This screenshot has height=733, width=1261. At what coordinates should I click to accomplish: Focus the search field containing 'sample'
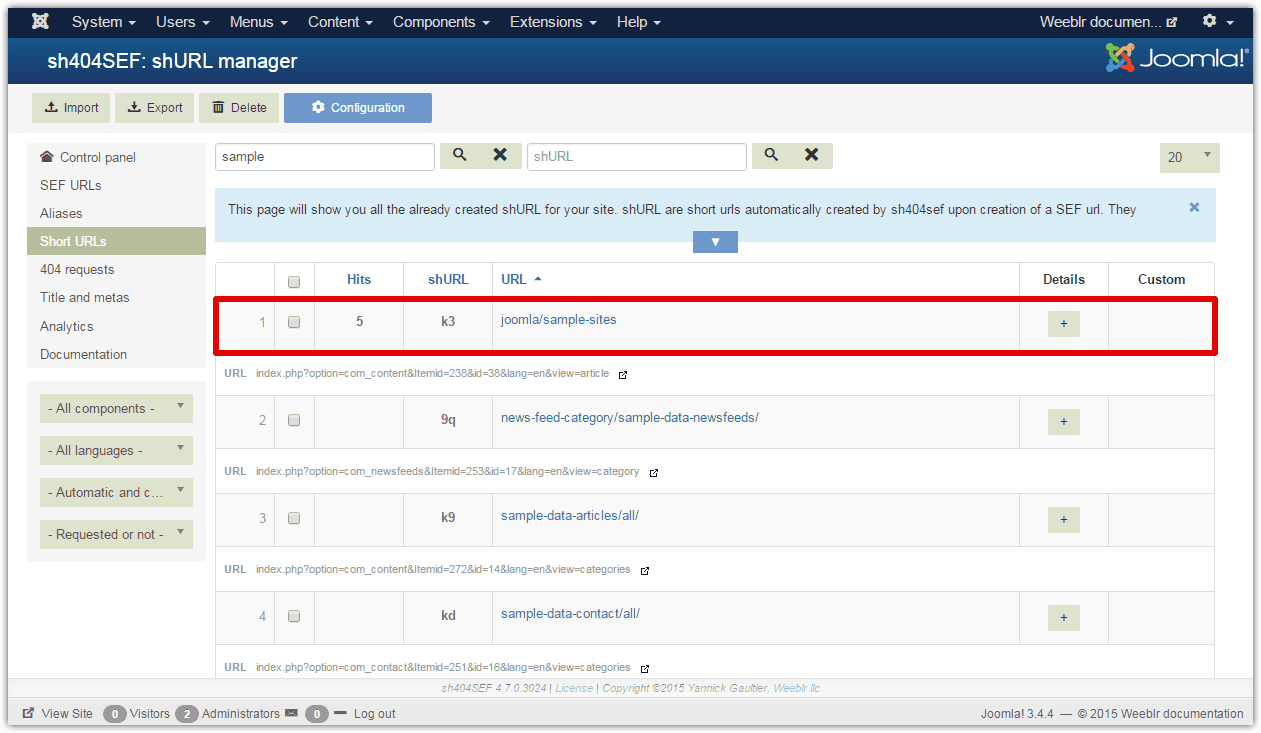coord(325,157)
